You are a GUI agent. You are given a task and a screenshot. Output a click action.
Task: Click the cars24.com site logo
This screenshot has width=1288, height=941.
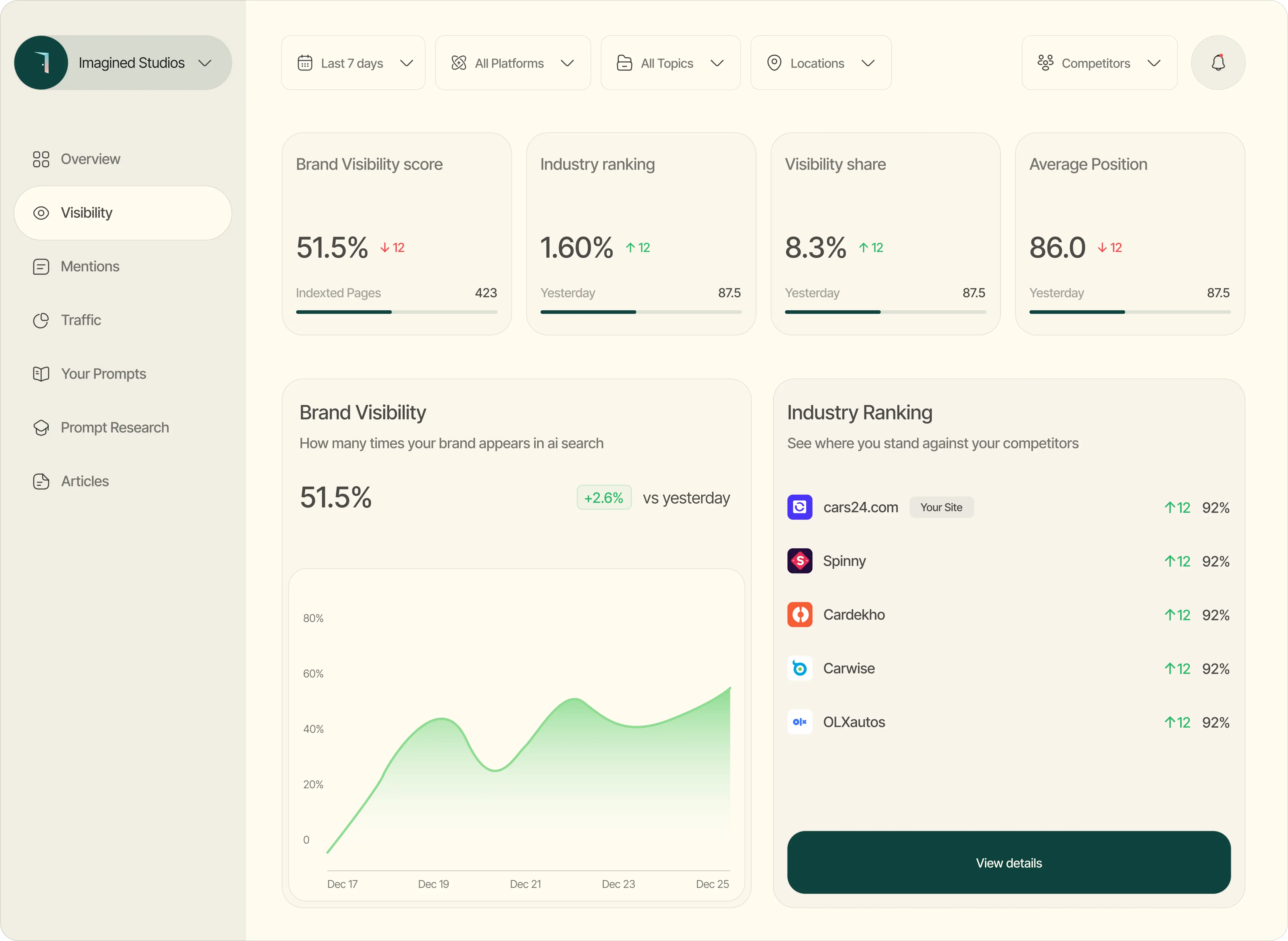pos(799,507)
